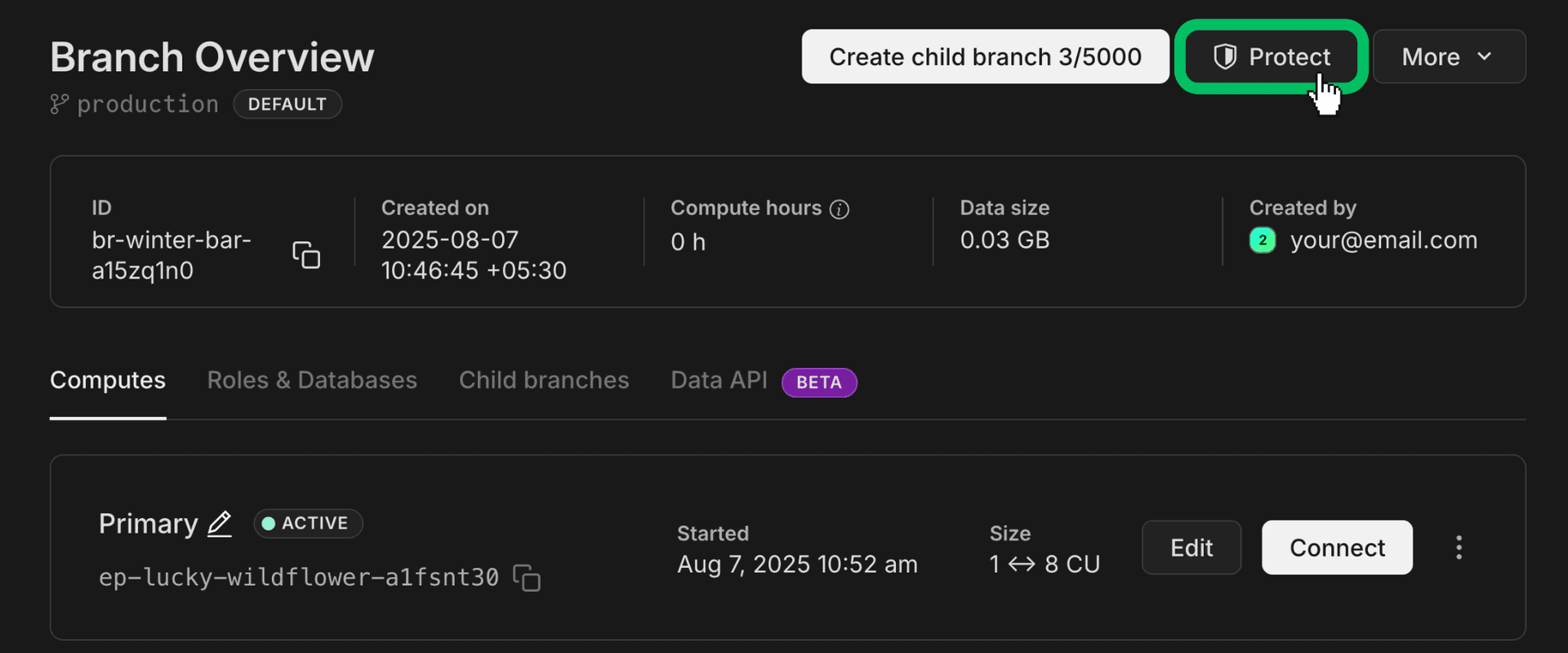Image resolution: width=1568 pixels, height=653 pixels.
Task: Open Compute hours info tooltip icon
Action: (x=840, y=209)
